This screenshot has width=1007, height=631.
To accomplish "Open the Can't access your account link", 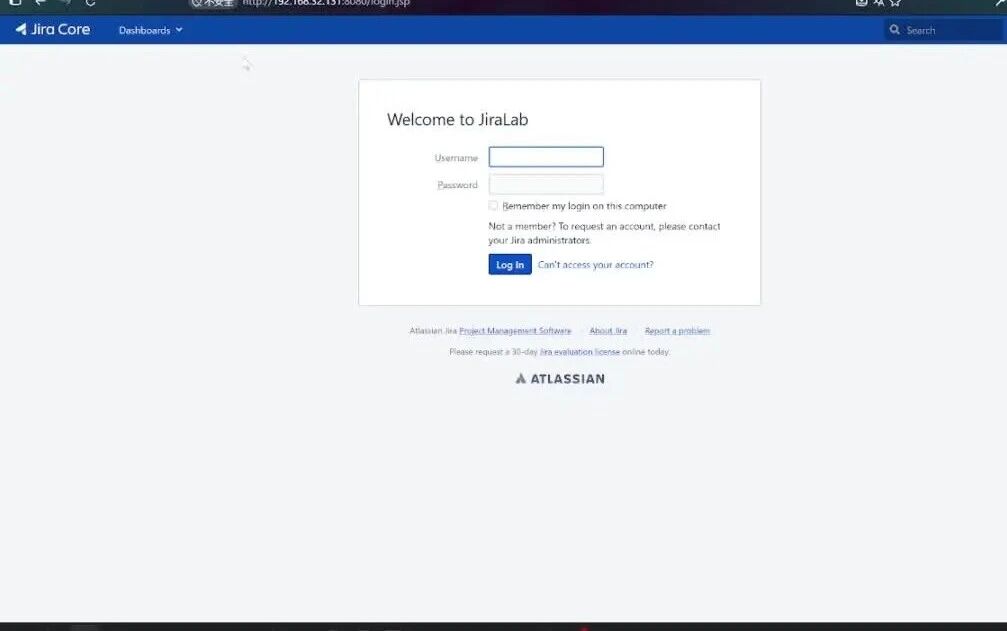I will click(x=595, y=264).
